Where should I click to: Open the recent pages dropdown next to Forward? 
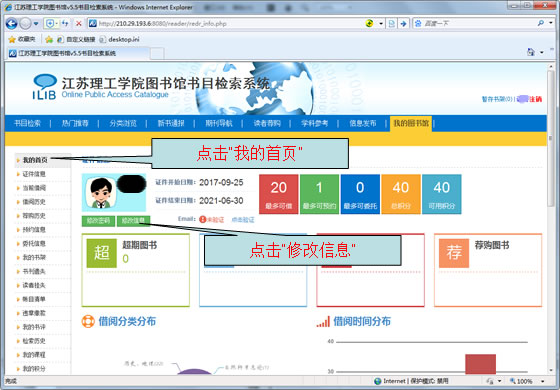pos(36,24)
